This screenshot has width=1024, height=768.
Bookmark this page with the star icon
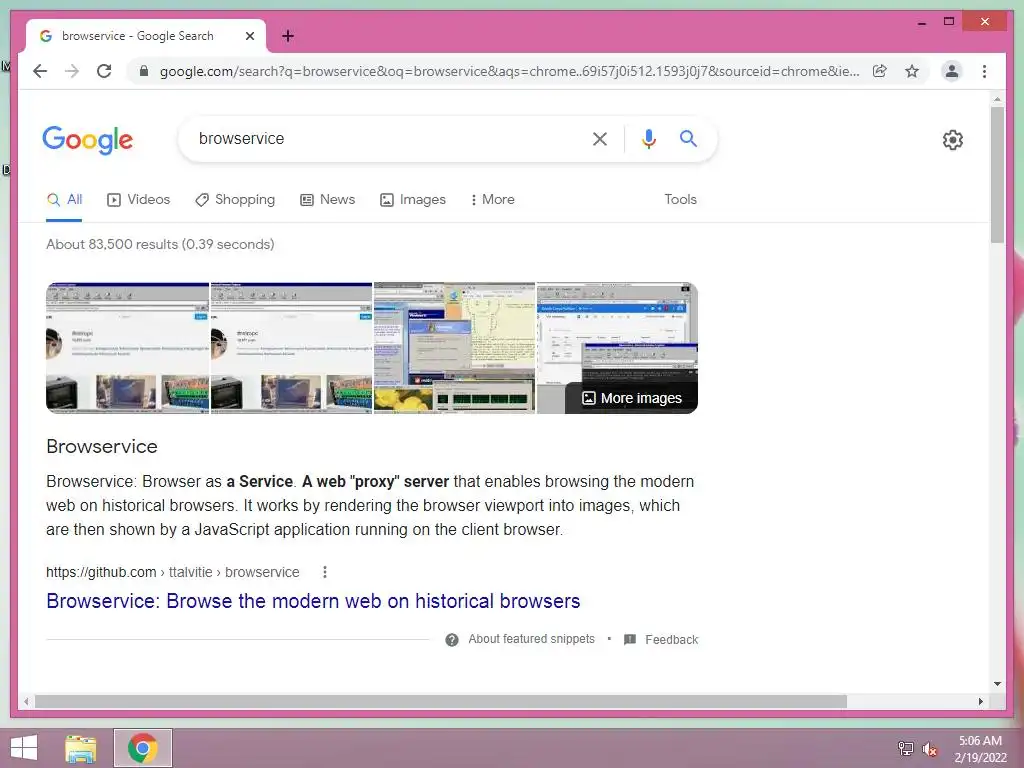coord(912,71)
